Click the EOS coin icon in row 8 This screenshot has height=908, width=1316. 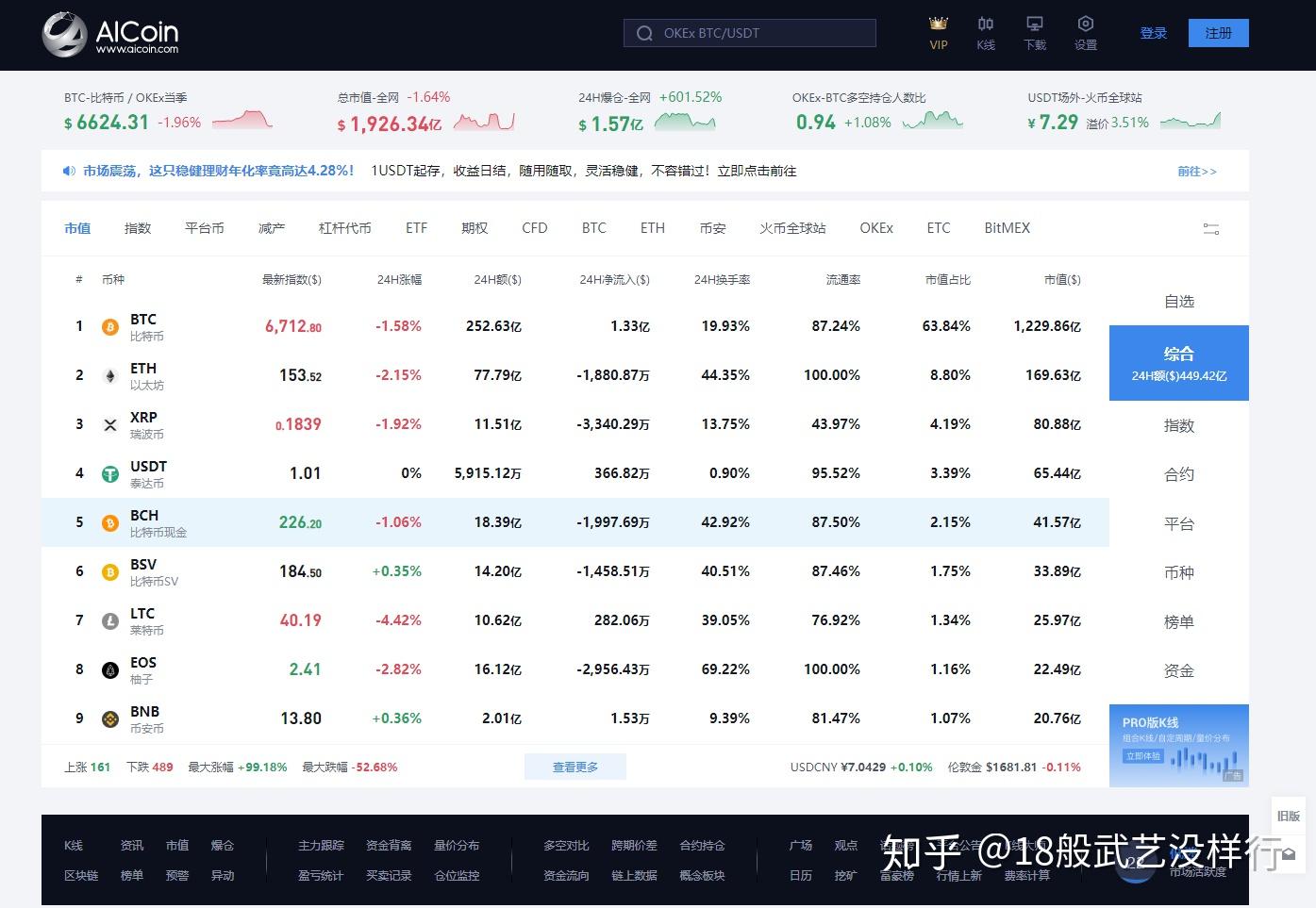tap(110, 670)
